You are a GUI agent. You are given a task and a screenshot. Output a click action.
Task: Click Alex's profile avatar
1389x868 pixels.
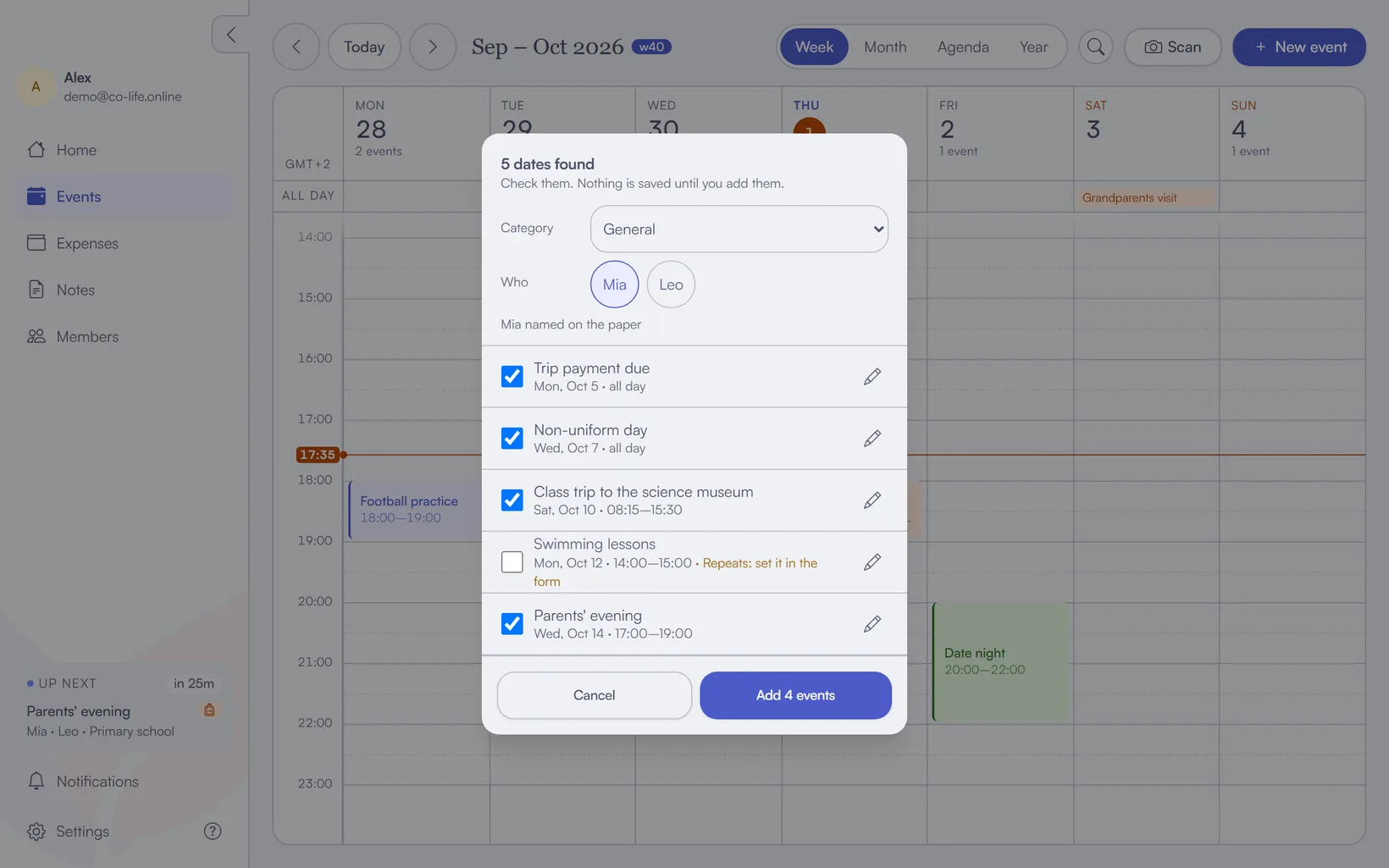click(x=36, y=86)
